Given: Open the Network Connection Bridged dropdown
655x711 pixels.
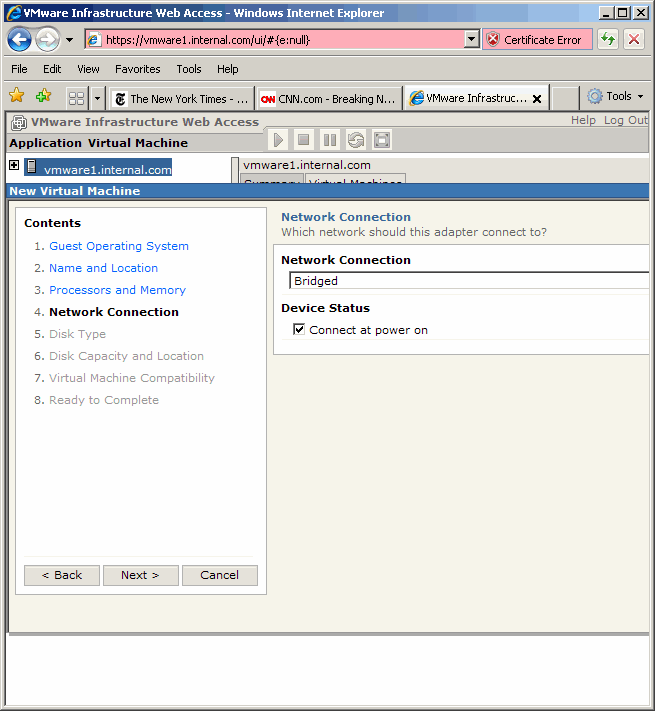Looking at the screenshot, I should (468, 281).
